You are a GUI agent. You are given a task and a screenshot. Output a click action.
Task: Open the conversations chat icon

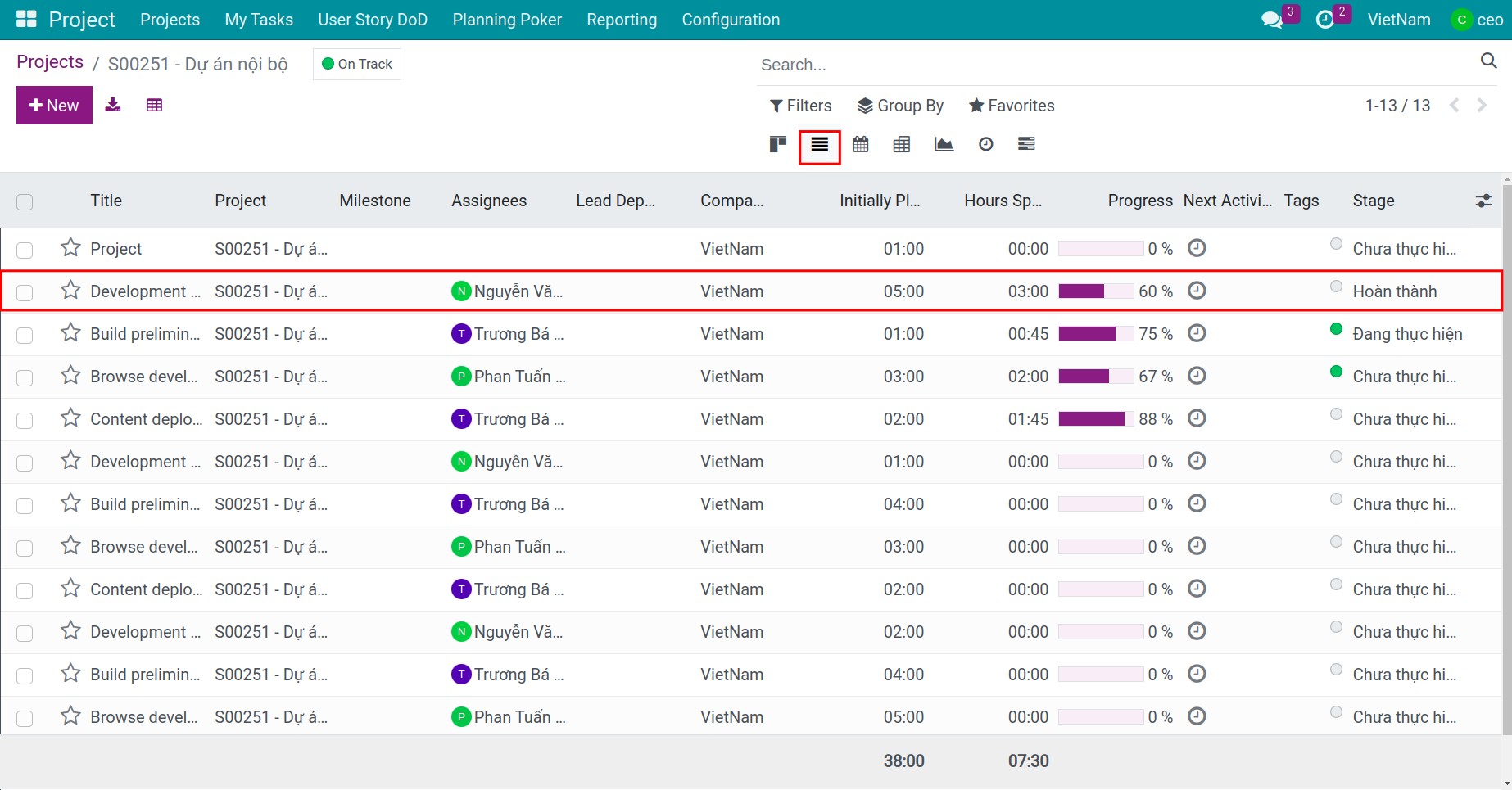point(1272,20)
